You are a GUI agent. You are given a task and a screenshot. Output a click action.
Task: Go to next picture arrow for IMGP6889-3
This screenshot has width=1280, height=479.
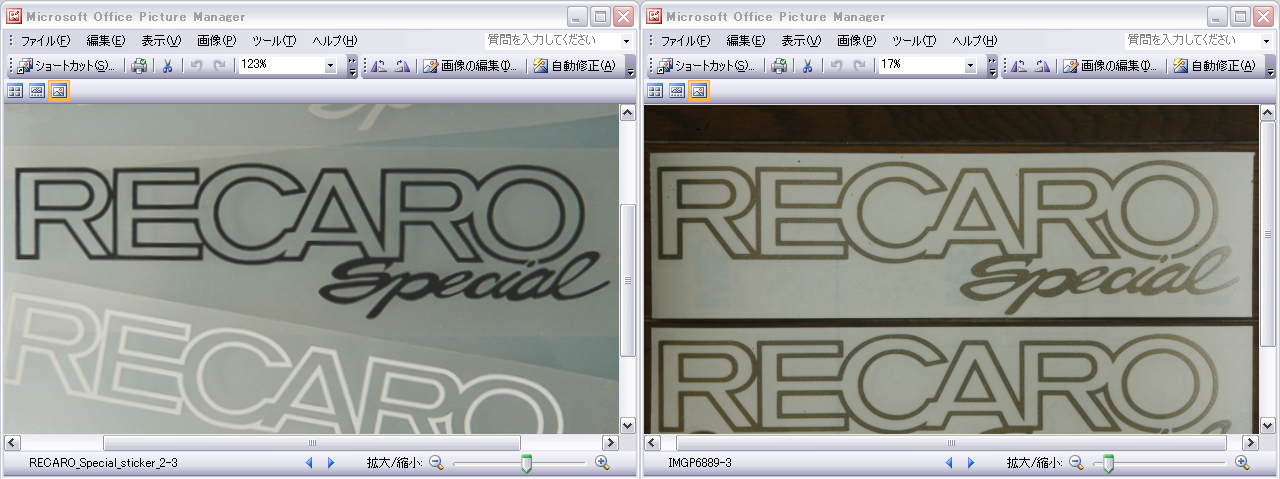coord(970,463)
